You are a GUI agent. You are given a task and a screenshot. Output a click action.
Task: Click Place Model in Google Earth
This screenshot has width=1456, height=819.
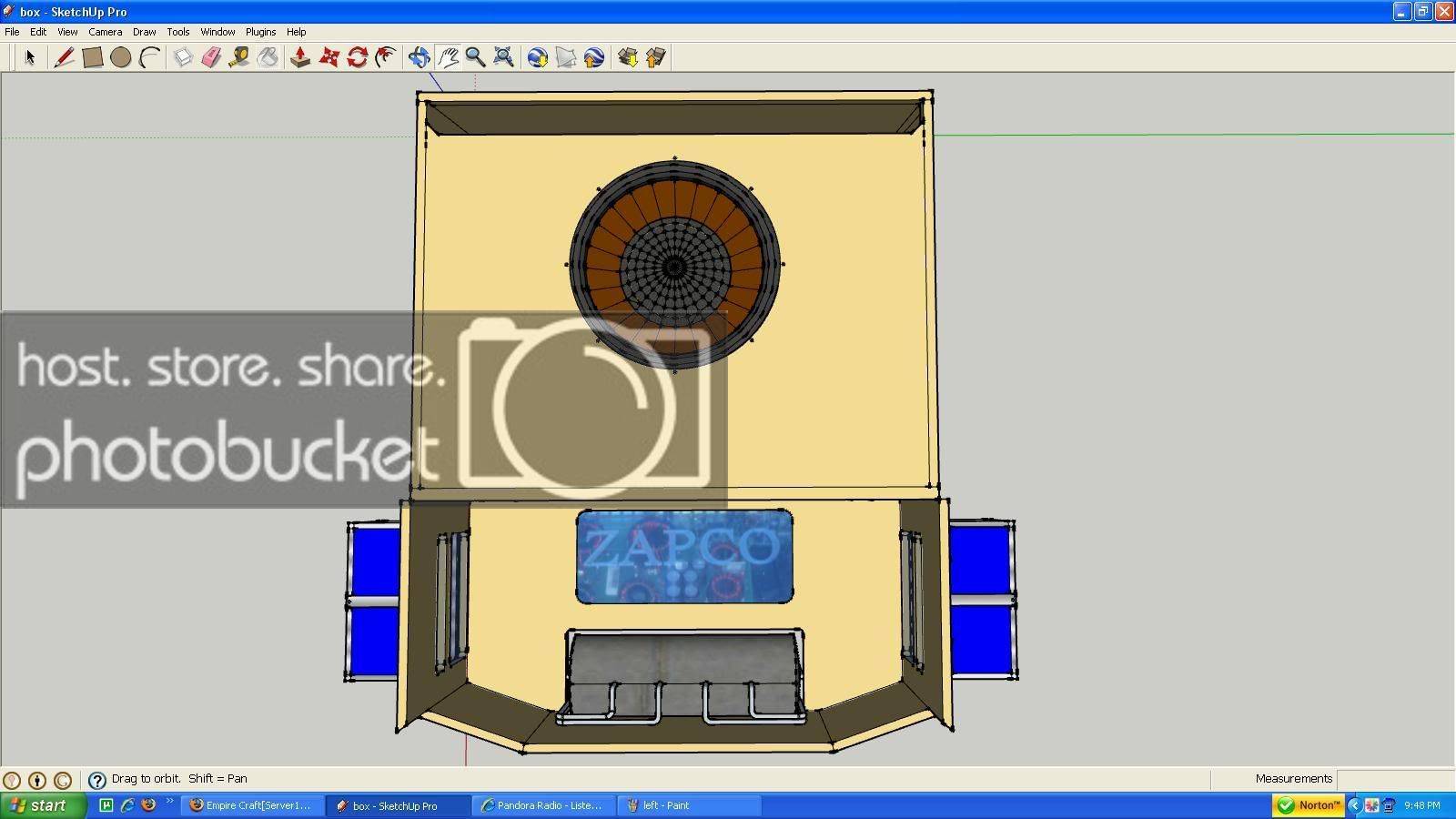coord(594,57)
